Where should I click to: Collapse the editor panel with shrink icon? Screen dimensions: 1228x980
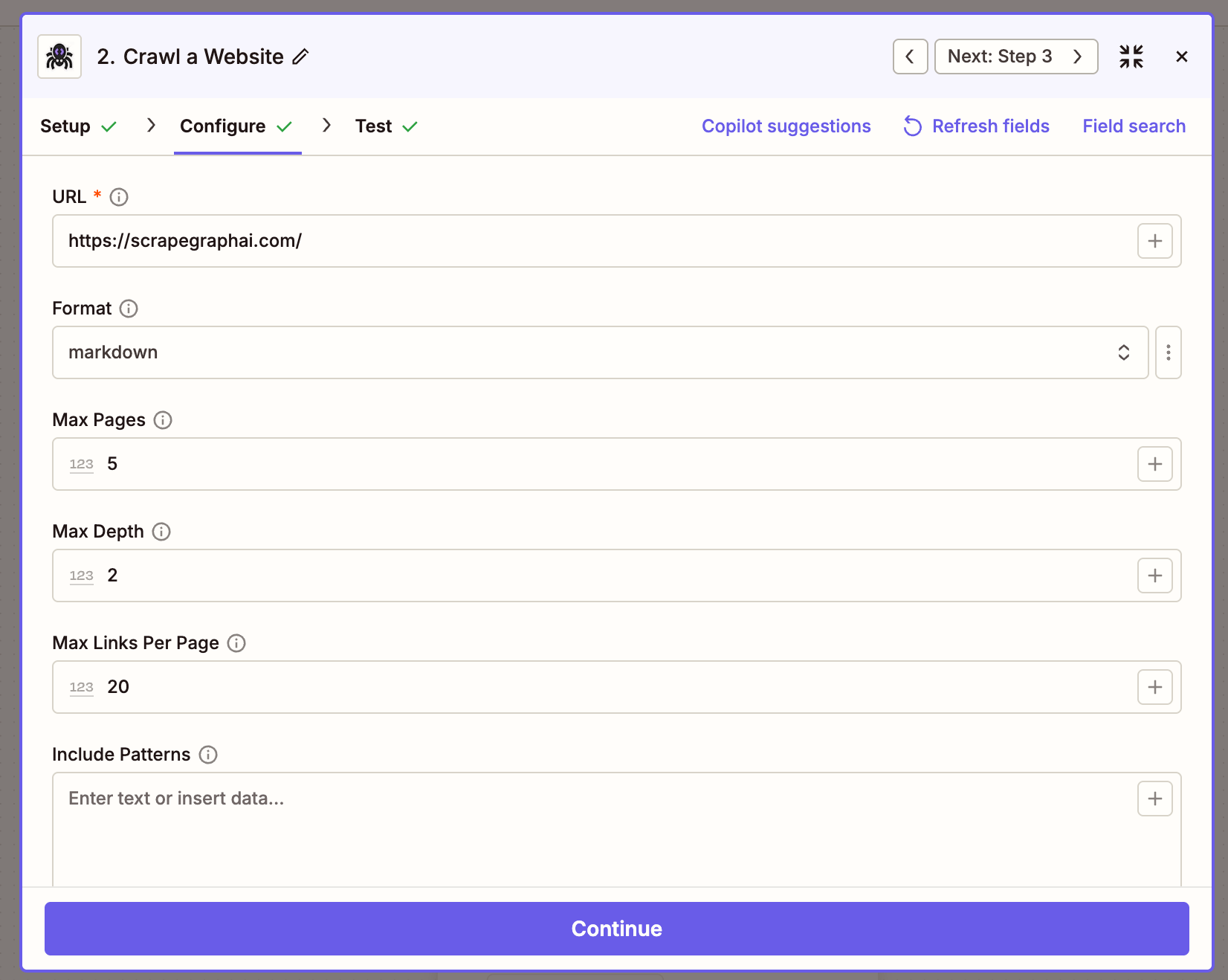click(1131, 57)
